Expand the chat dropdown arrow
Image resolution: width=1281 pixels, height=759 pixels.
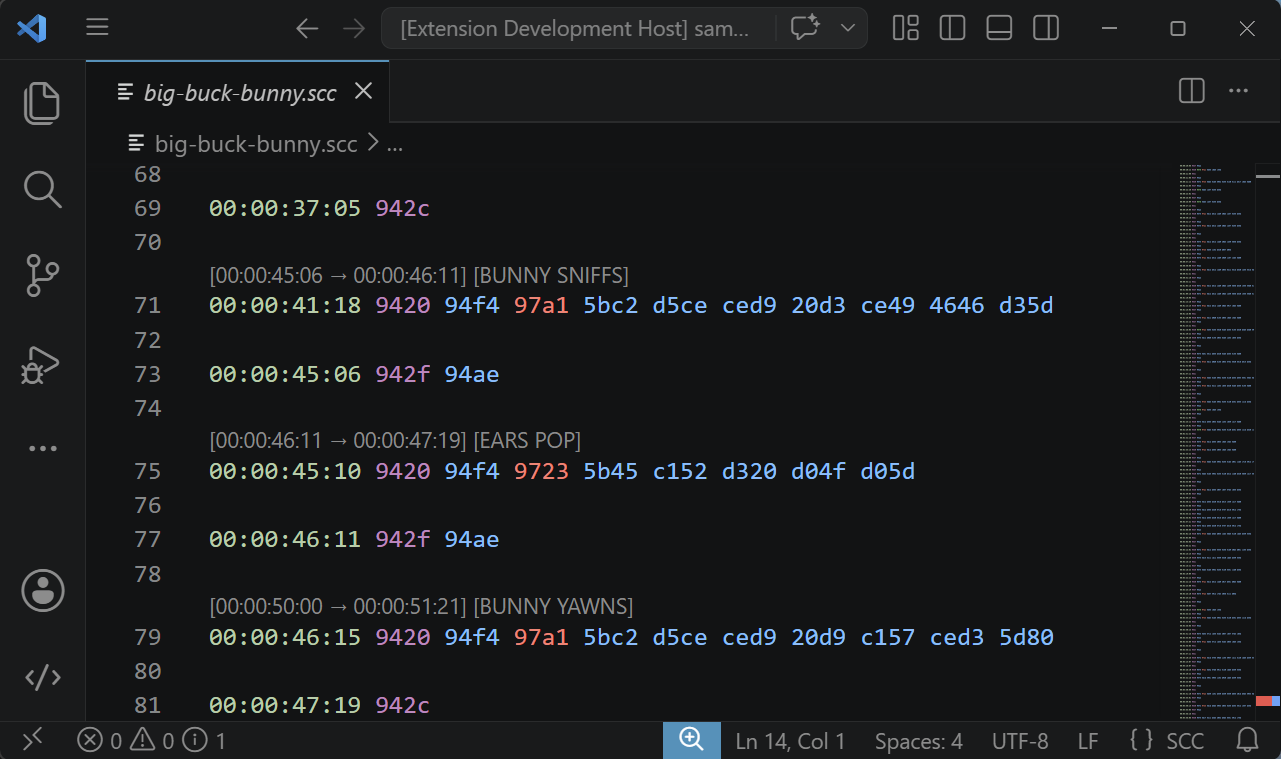[848, 28]
